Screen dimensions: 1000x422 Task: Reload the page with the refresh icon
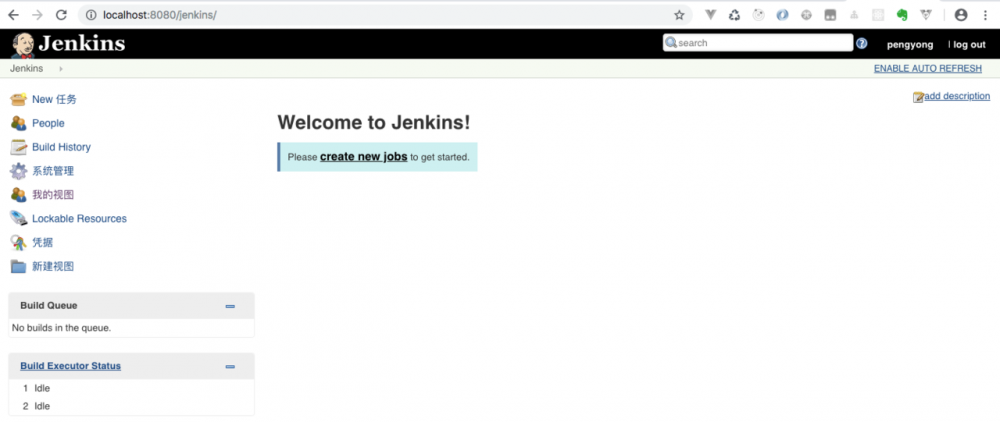click(x=61, y=15)
